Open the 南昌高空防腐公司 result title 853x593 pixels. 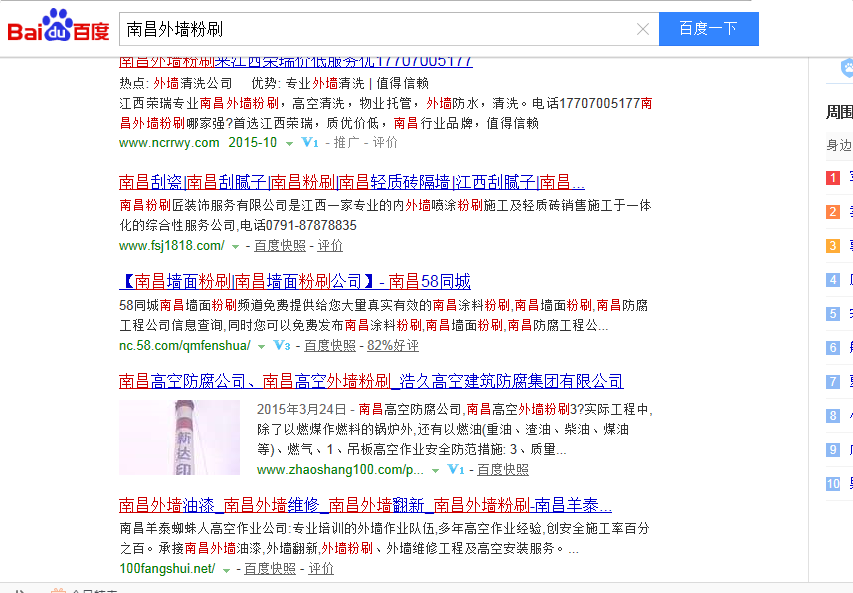point(371,381)
